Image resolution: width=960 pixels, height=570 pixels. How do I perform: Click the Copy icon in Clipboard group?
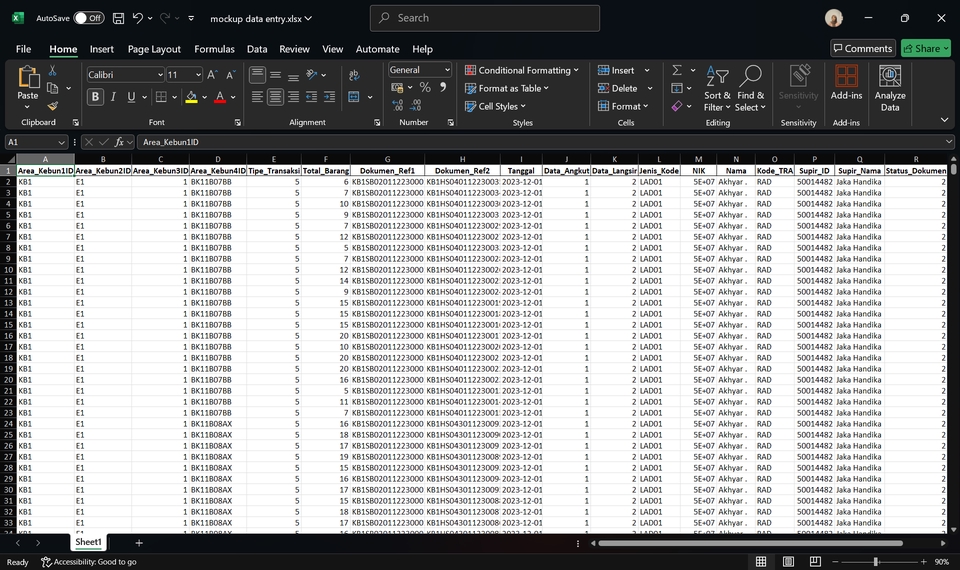click(53, 88)
